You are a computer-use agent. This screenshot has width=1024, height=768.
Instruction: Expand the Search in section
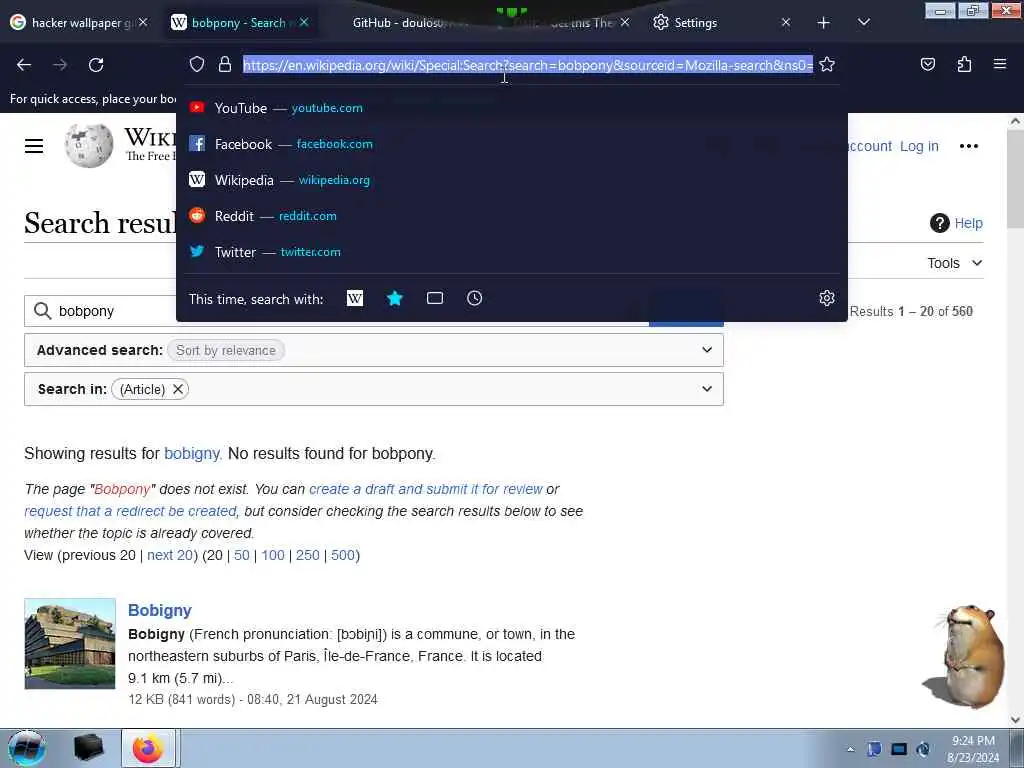tap(374, 389)
